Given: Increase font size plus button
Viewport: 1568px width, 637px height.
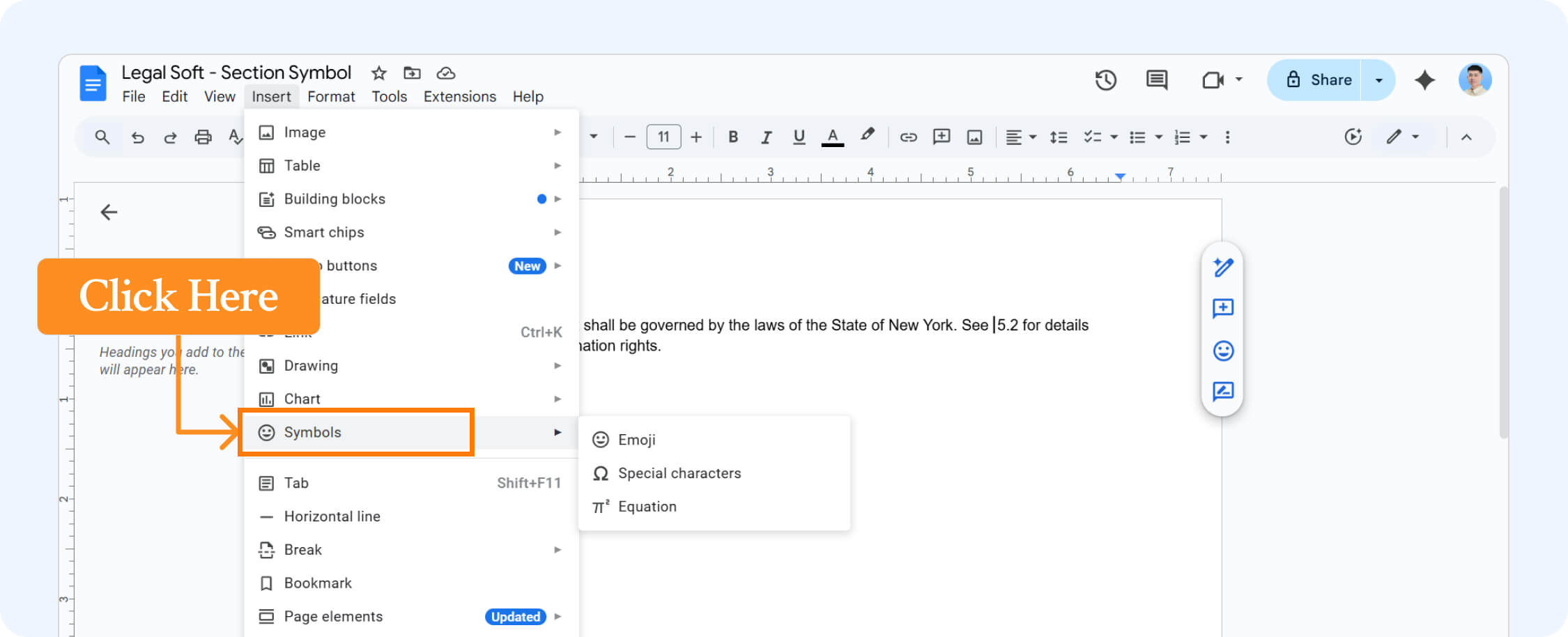Looking at the screenshot, I should coord(696,137).
